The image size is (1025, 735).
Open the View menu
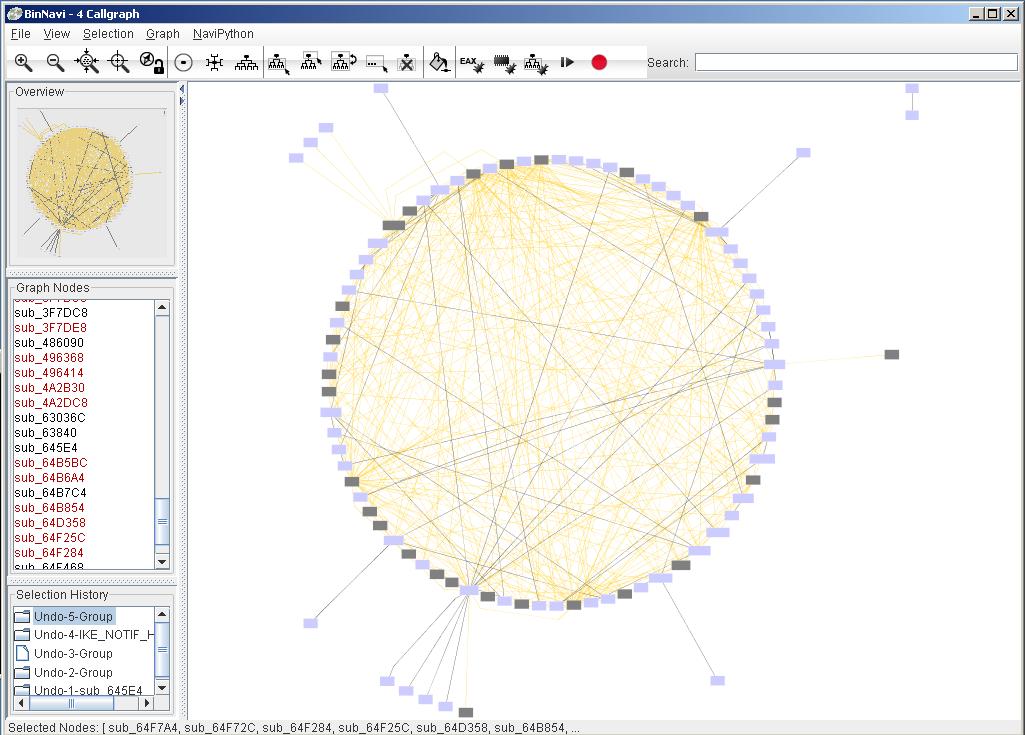point(56,34)
